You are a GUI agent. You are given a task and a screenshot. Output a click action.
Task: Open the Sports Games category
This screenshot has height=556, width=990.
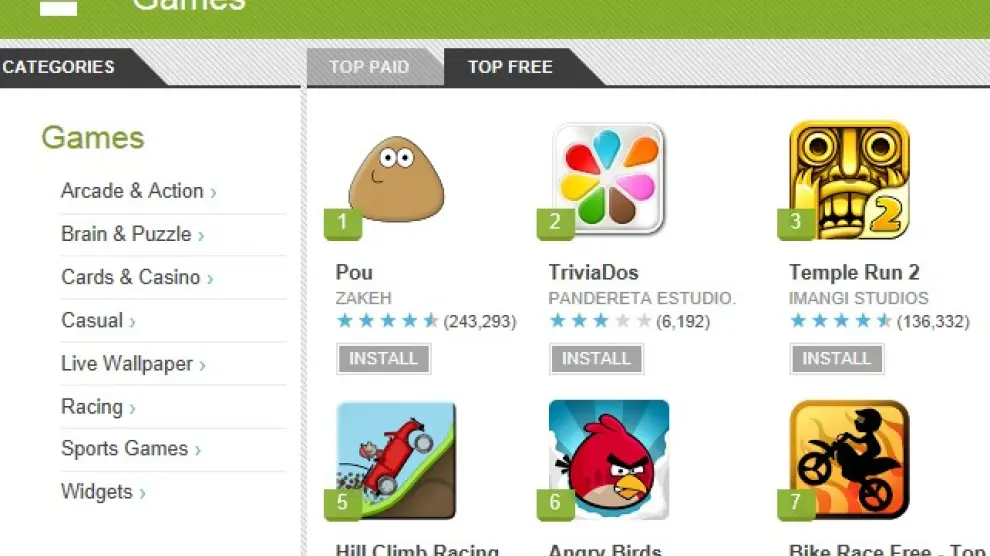click(131, 449)
